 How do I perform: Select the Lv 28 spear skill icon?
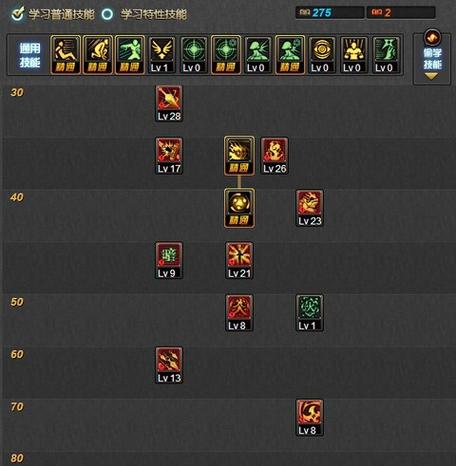click(169, 103)
